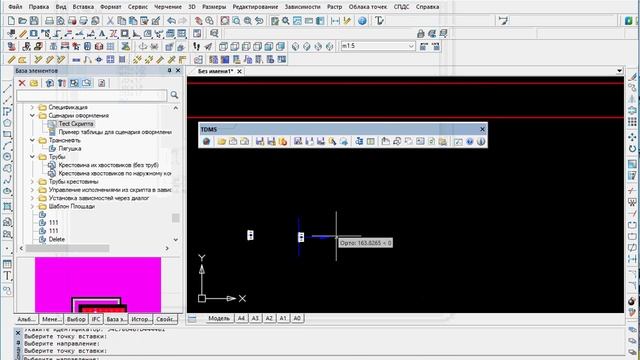This screenshot has height=360, width=640.
Task: Click the Save diskette icon
Action: pyautogui.click(x=34, y=20)
